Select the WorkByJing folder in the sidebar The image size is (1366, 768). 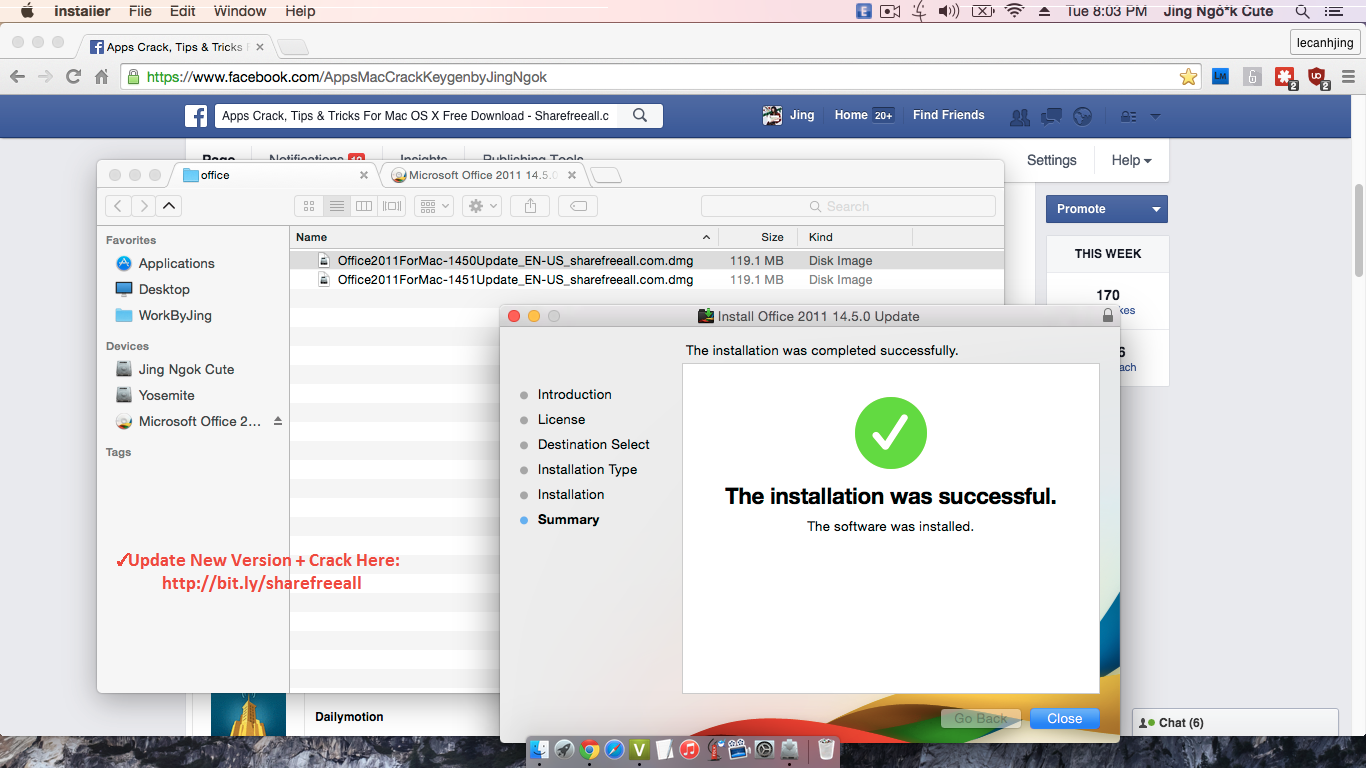pos(174,315)
